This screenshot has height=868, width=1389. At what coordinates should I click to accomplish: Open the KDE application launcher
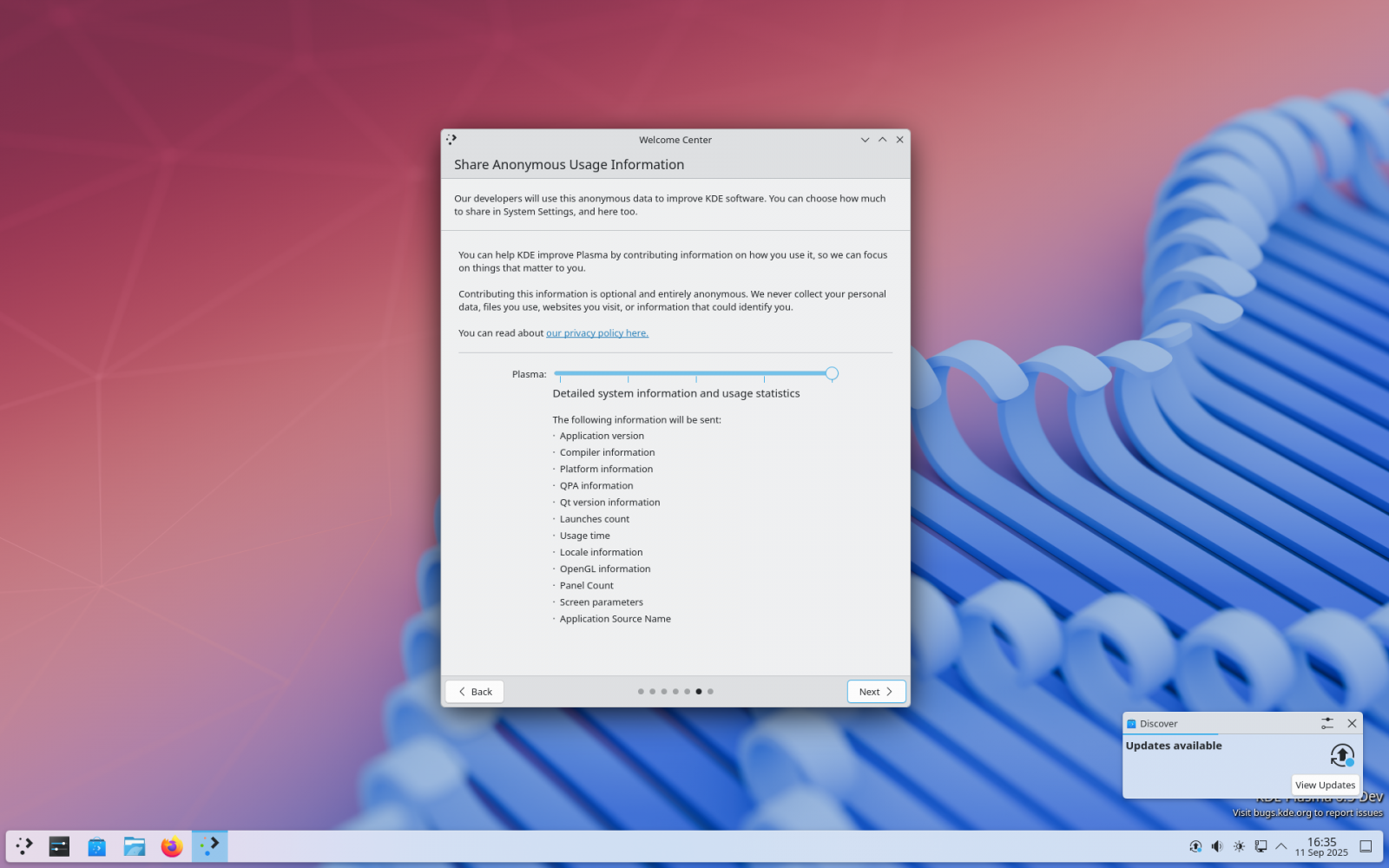(x=24, y=846)
